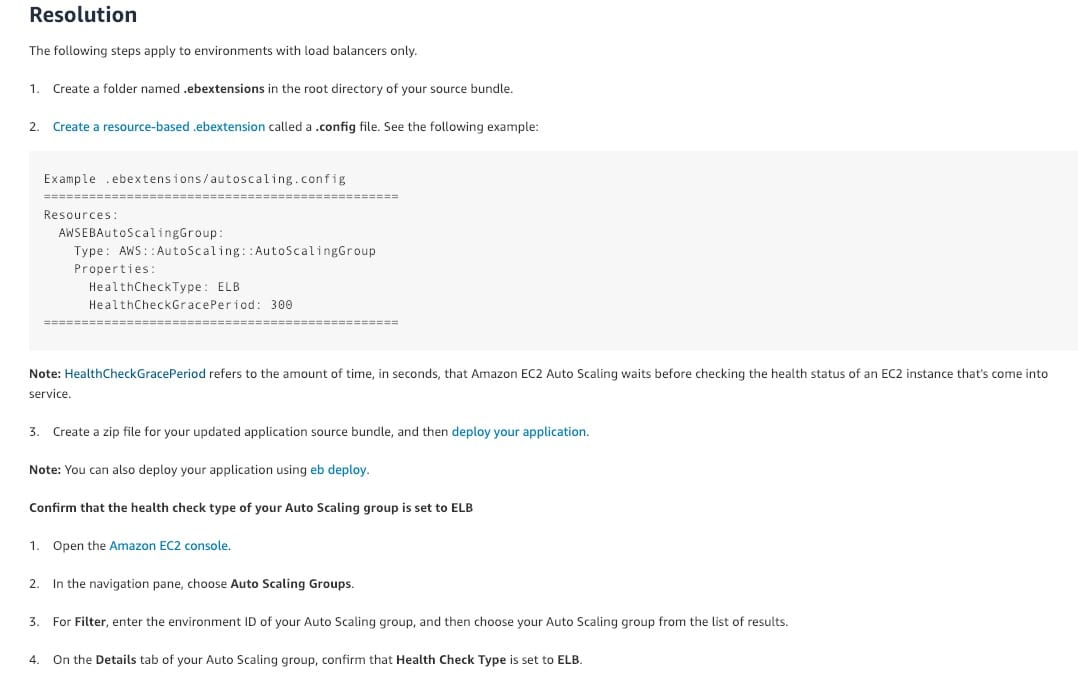Click the bold ".ebextensions" folder name in step 1
The image size is (1078, 689).
[x=224, y=89]
